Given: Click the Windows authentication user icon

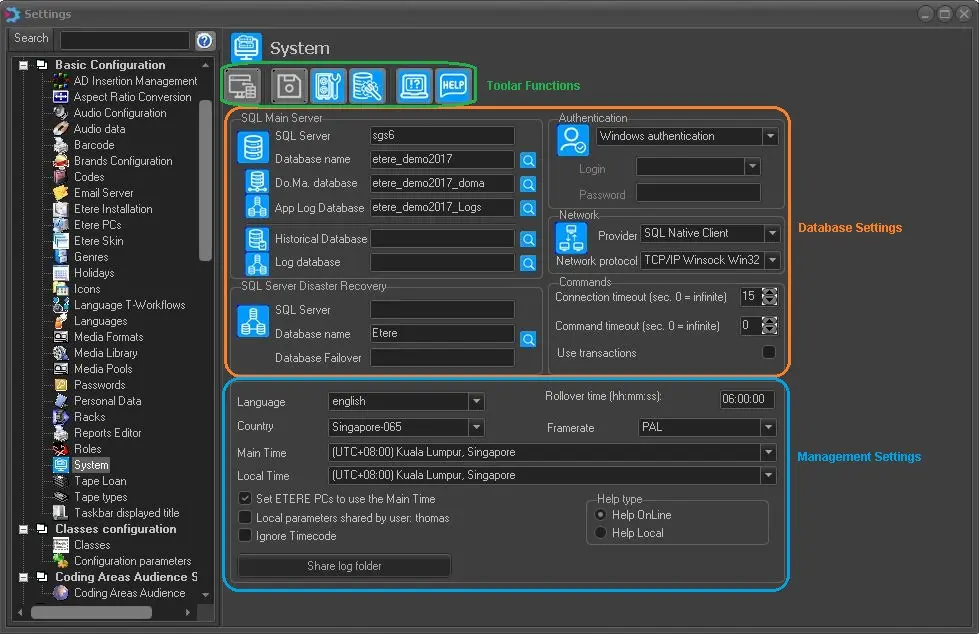Looking at the screenshot, I should click(573, 140).
